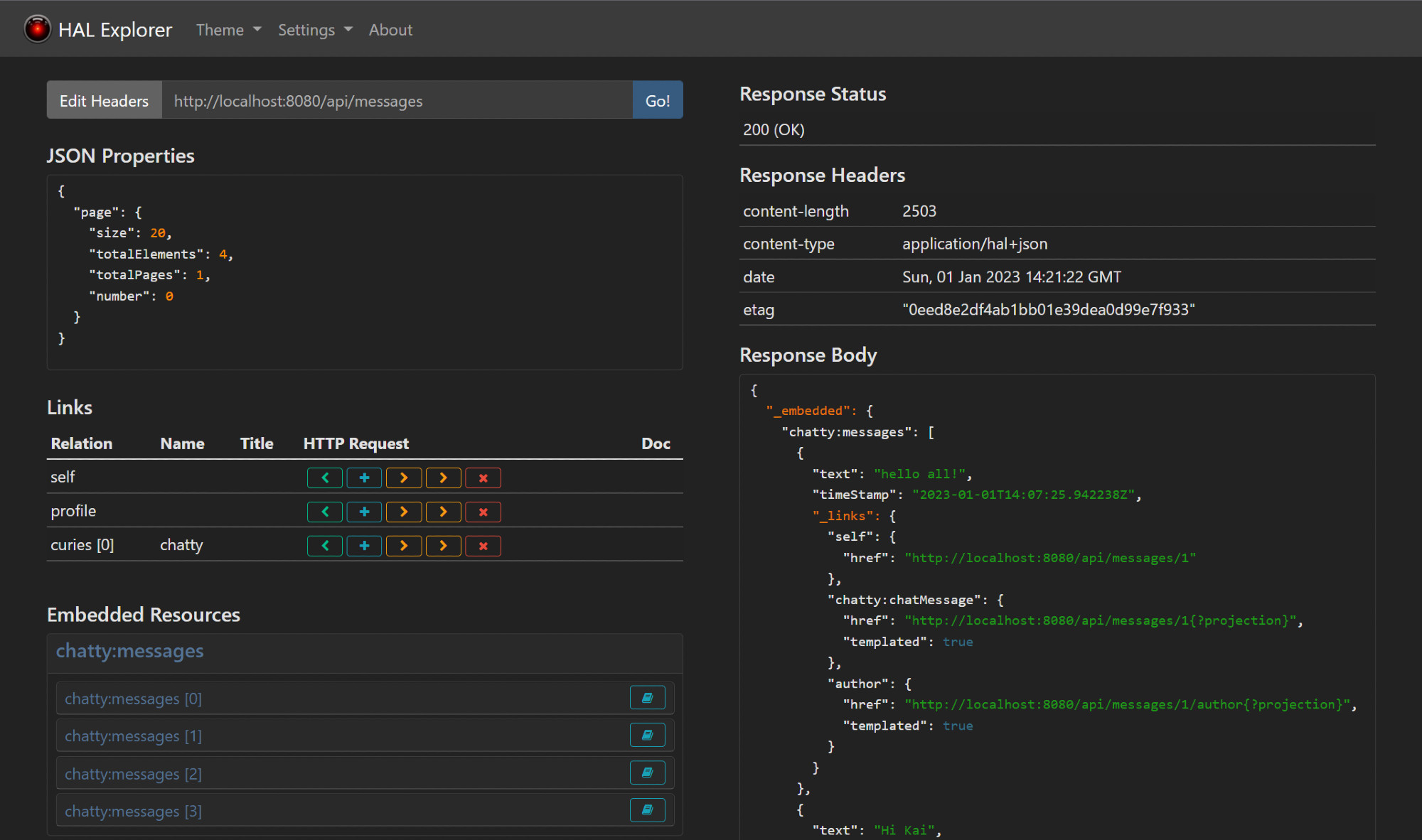The width and height of the screenshot is (1422, 840).
Task: Click PUT arrow icon for profile link
Action: (404, 512)
